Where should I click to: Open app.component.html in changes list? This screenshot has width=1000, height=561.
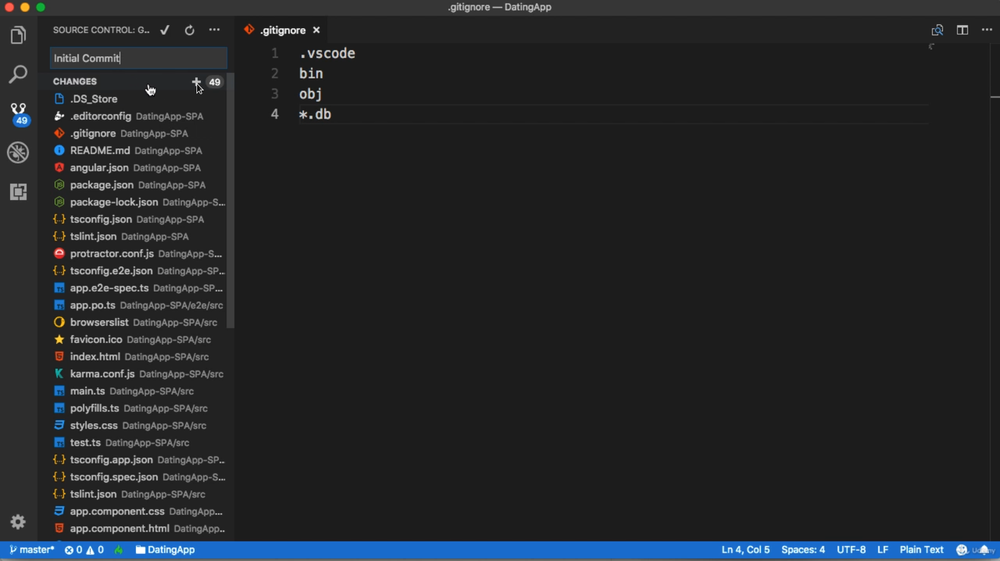tap(138, 528)
